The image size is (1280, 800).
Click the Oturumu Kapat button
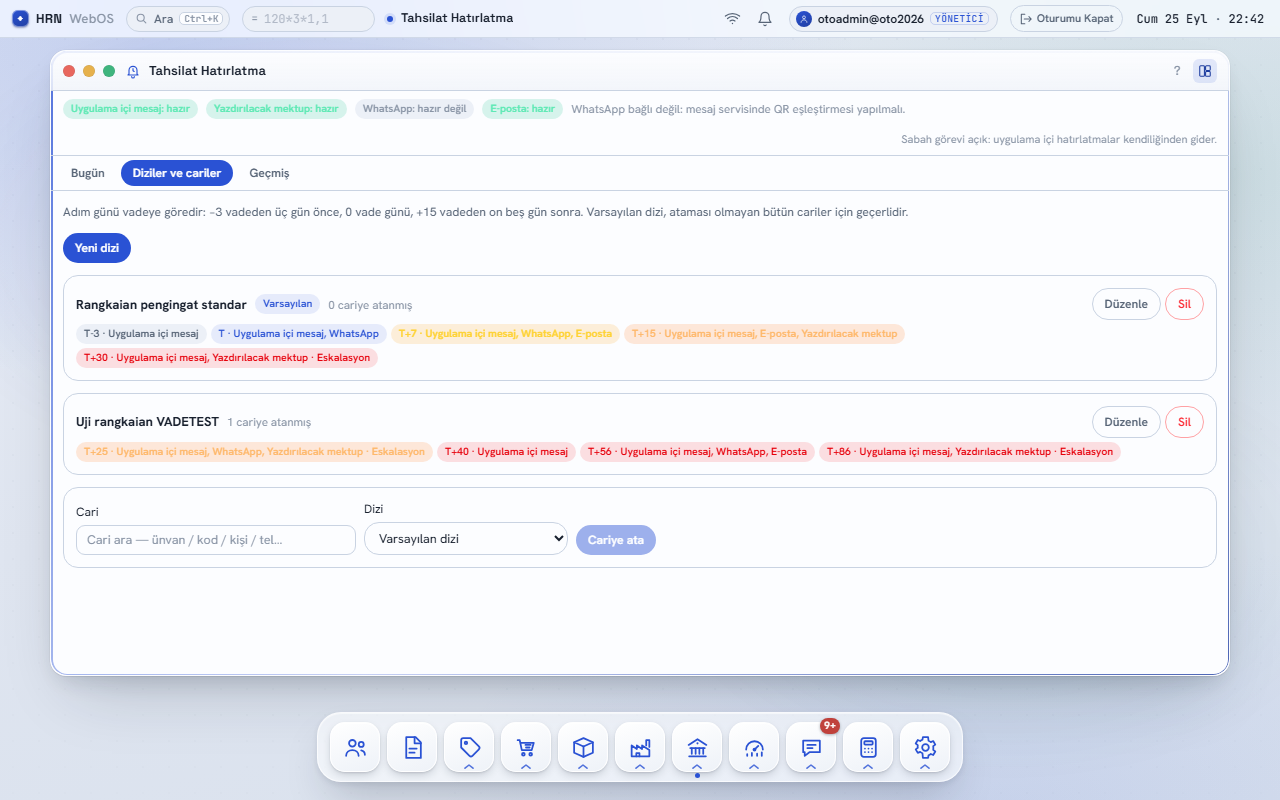[x=1066, y=19]
